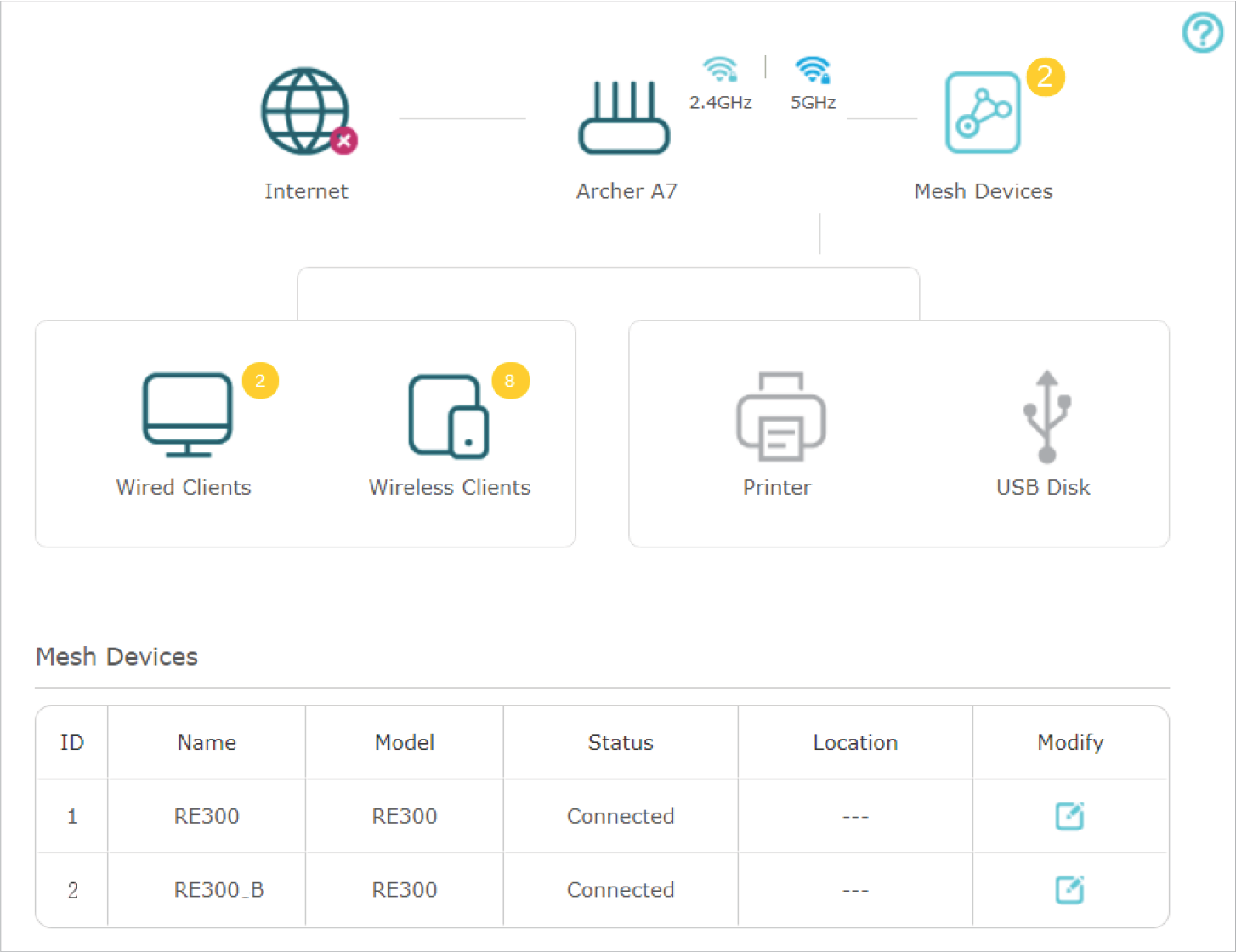Viewport: 1236px width, 952px height.
Task: Click the 2.4GHz Wi-Fi signal icon
Action: (x=720, y=70)
